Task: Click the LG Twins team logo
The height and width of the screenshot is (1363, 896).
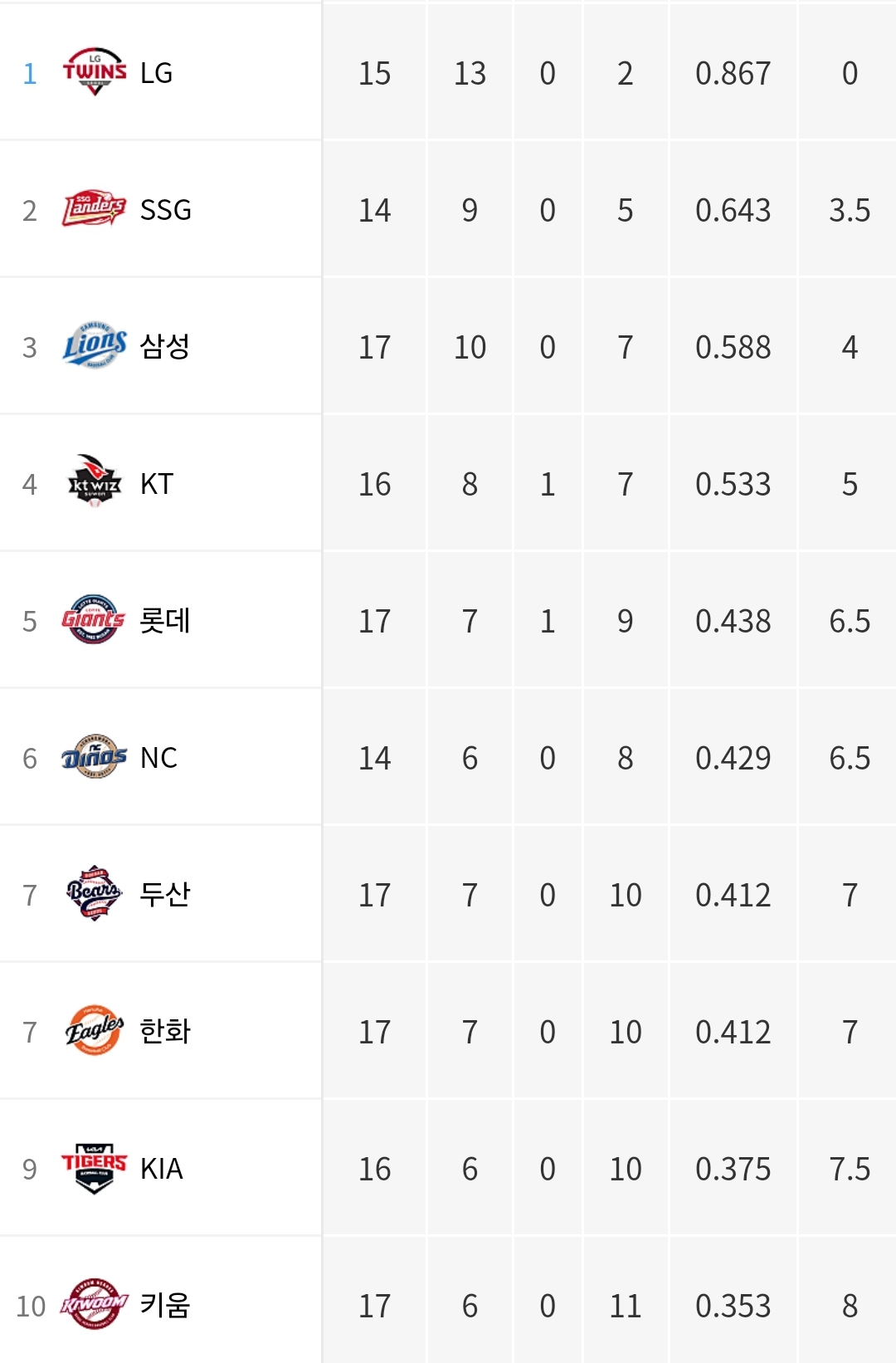Action: 95,72
